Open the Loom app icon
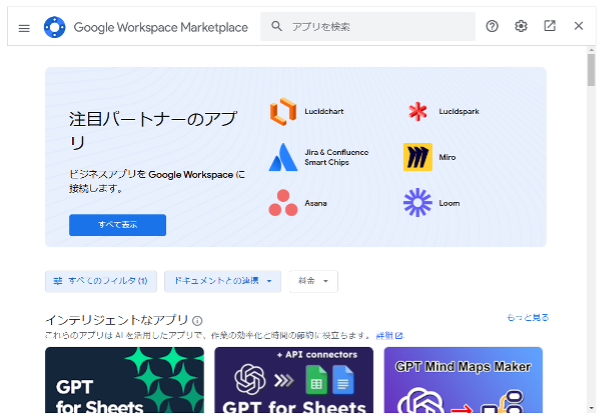Screen dimensions: 604x420 tap(418, 203)
